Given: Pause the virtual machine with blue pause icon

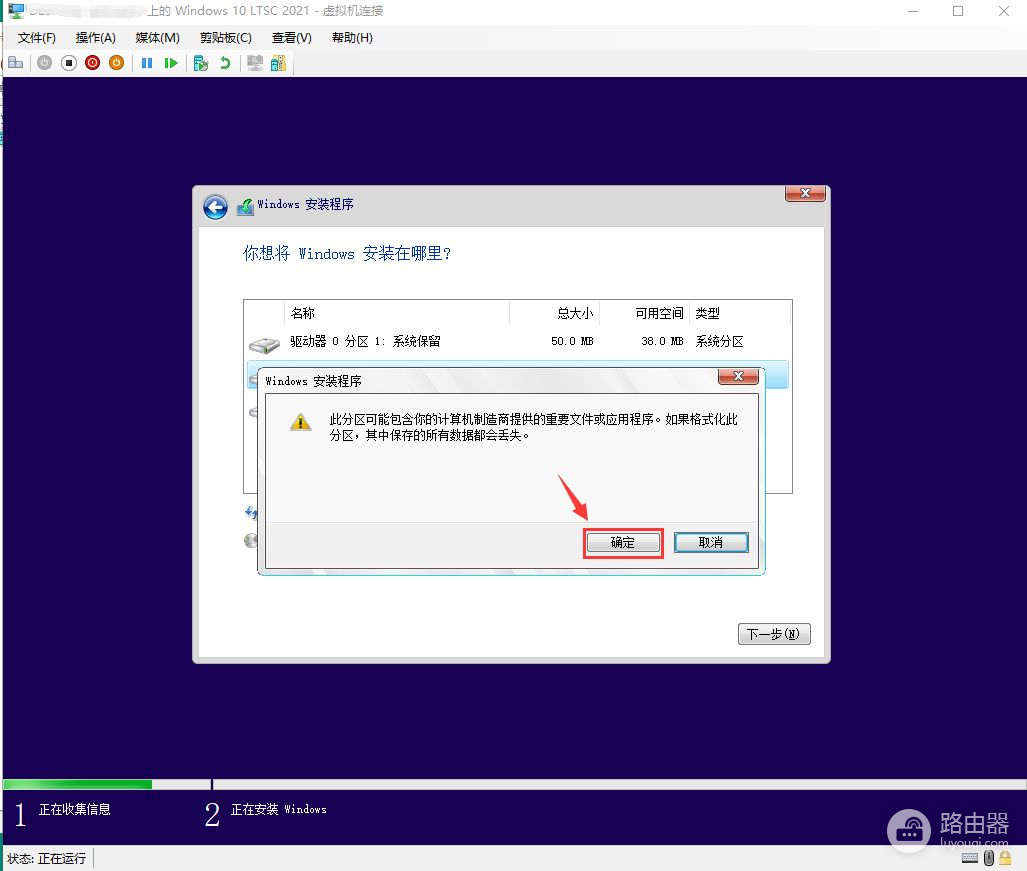Looking at the screenshot, I should click(x=147, y=63).
